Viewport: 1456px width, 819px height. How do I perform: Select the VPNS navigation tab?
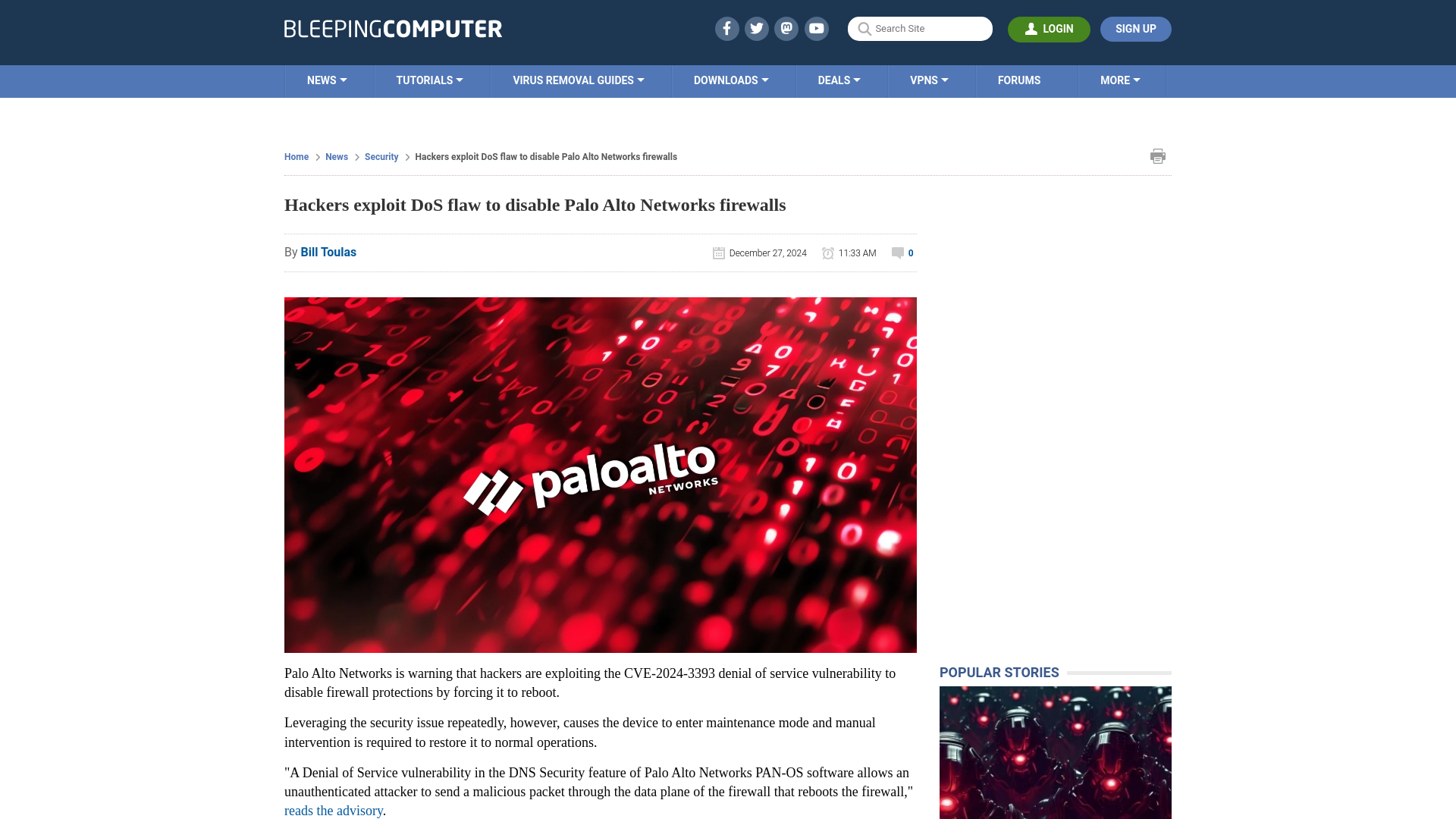928,80
